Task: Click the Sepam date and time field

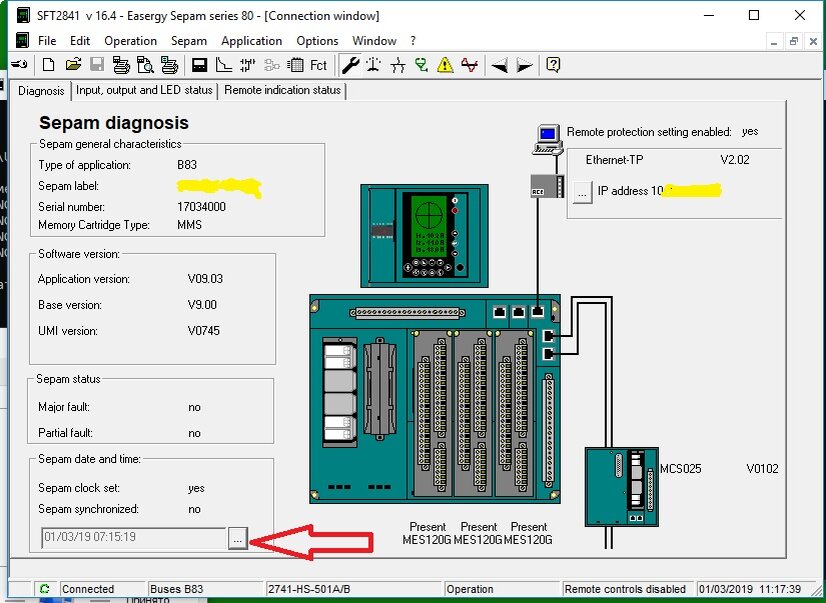Action: (134, 538)
